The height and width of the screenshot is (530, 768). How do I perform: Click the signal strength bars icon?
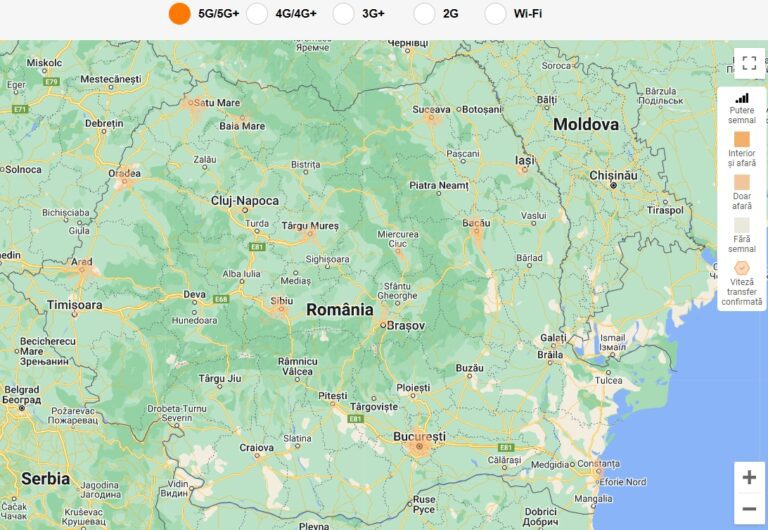coord(742,98)
